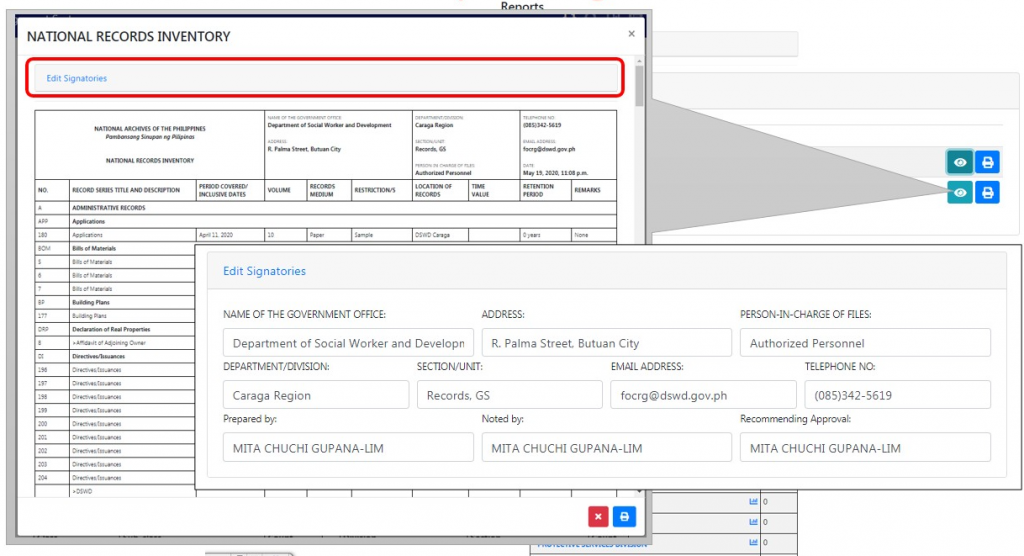Click Edit Signatories heading in the enlarged panel
The width and height of the screenshot is (1024, 556).
point(264,271)
